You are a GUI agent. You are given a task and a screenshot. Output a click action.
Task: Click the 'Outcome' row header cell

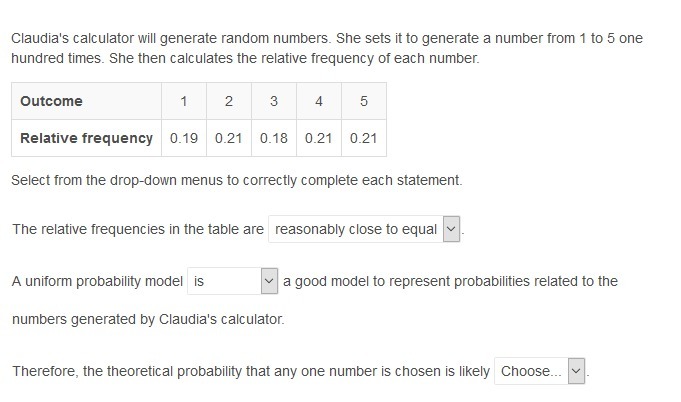point(86,101)
